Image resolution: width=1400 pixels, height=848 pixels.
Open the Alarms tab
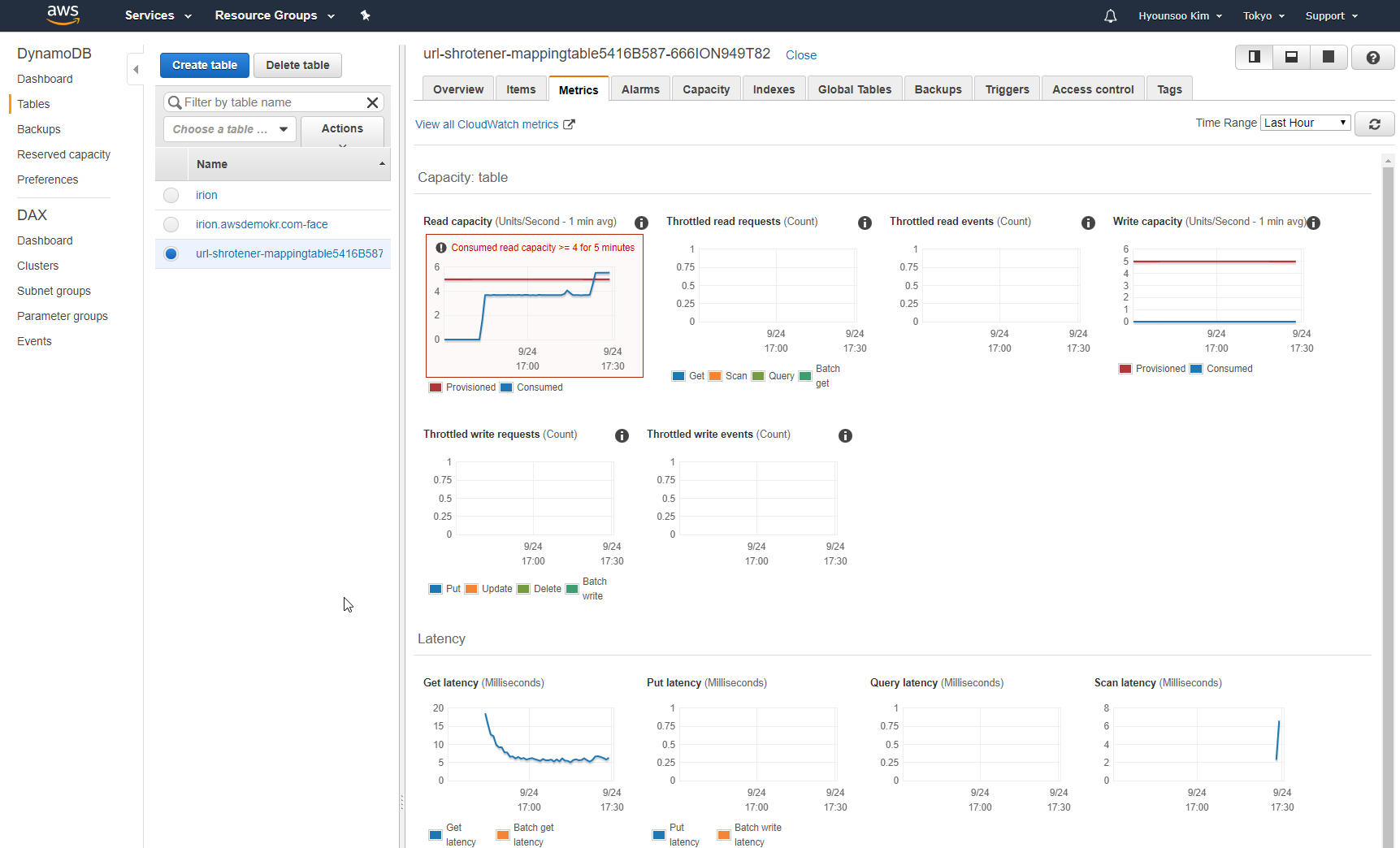[x=640, y=89]
